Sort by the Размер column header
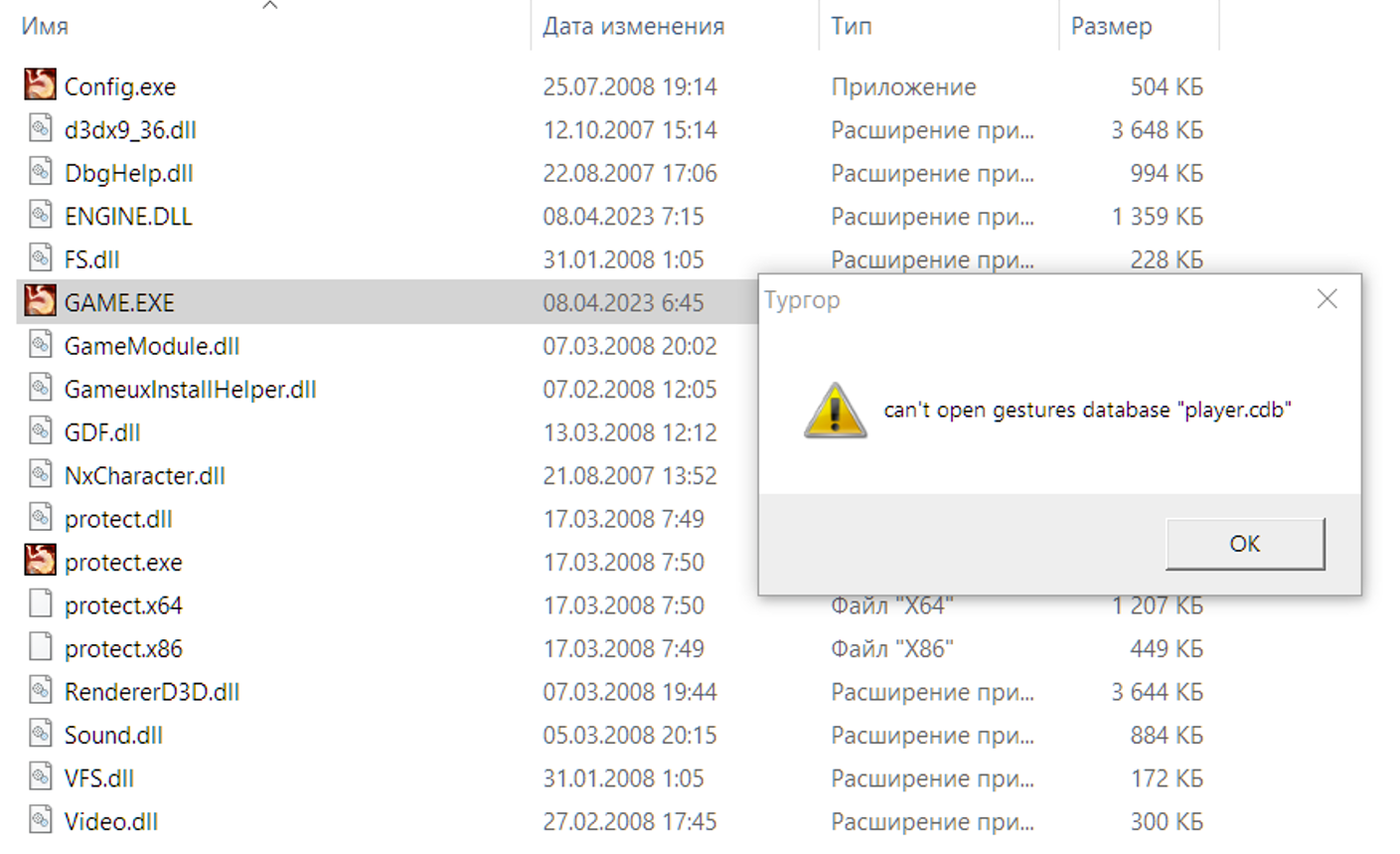 [x=1112, y=27]
